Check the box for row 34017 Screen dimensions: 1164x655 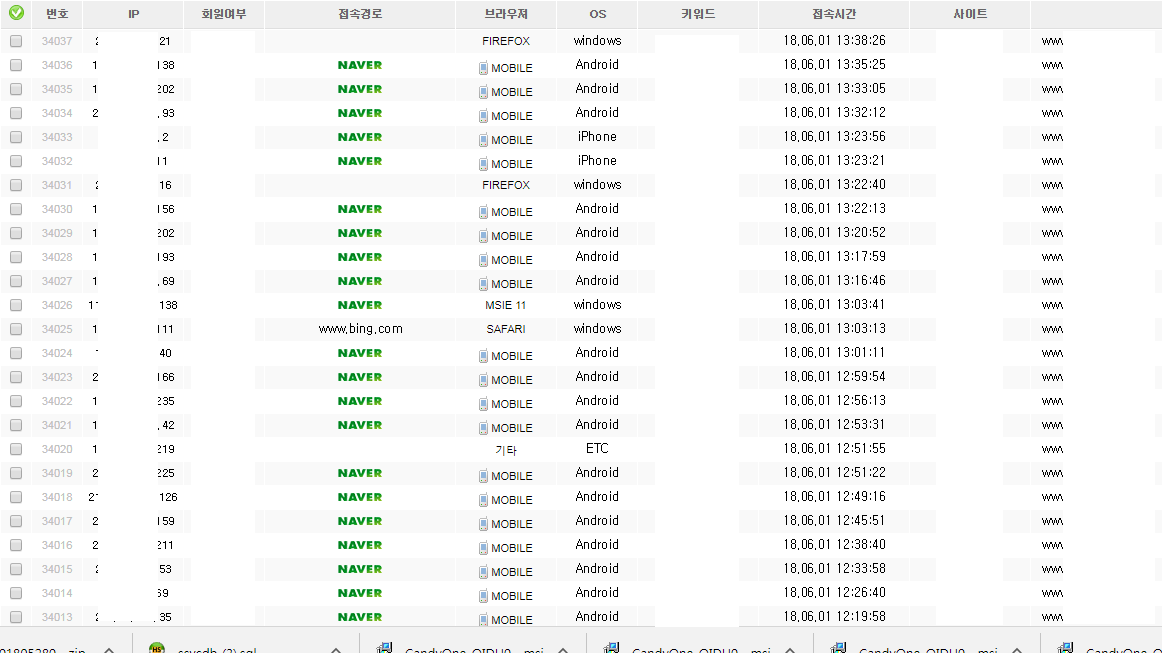click(x=16, y=521)
